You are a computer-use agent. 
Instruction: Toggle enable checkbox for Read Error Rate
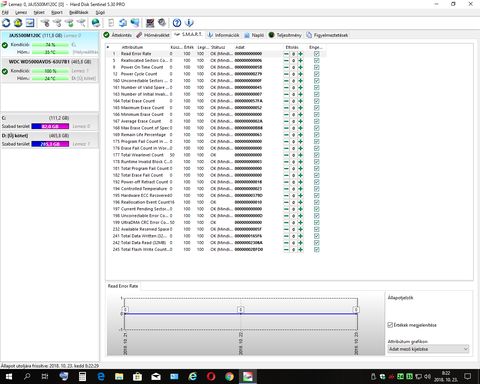[x=317, y=54]
